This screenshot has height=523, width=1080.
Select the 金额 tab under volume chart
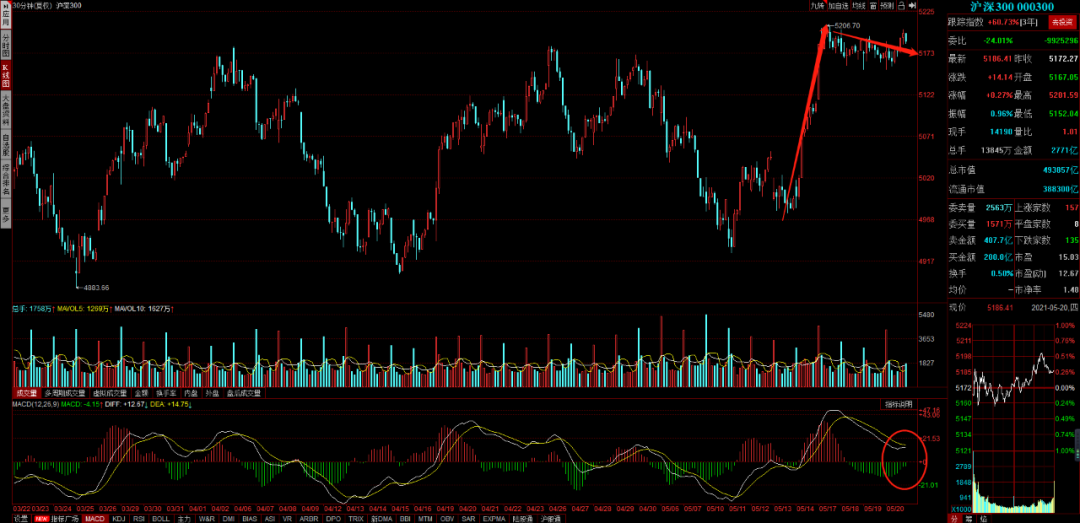pos(141,393)
